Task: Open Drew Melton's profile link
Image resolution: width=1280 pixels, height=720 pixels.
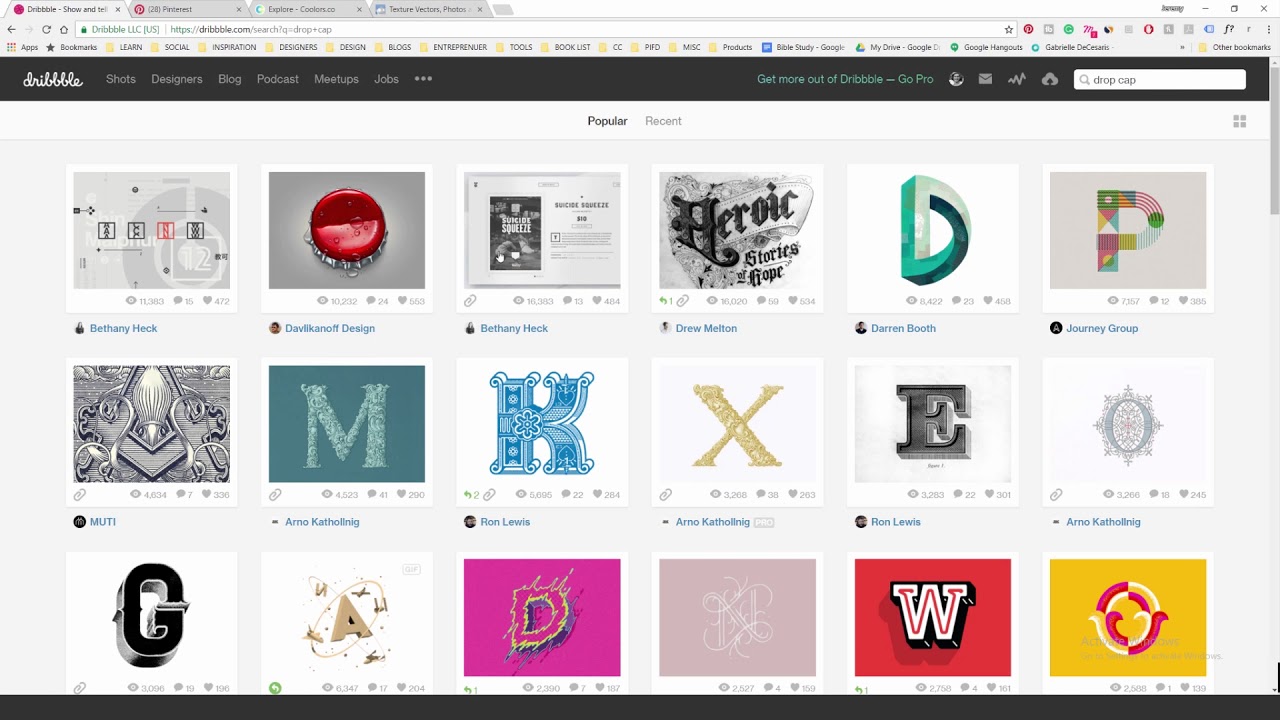Action: pyautogui.click(x=706, y=328)
